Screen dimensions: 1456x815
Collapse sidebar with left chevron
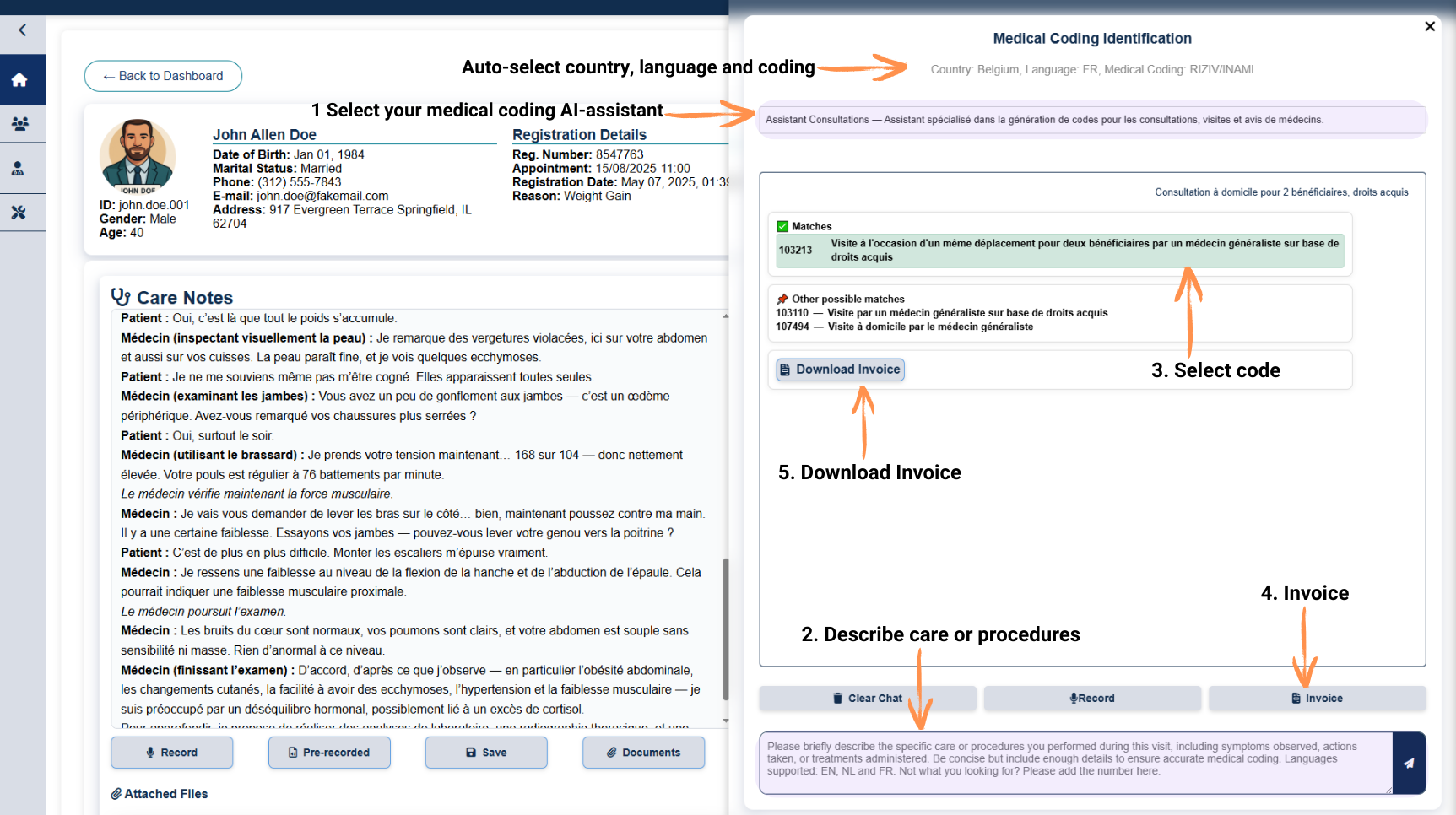(23, 30)
